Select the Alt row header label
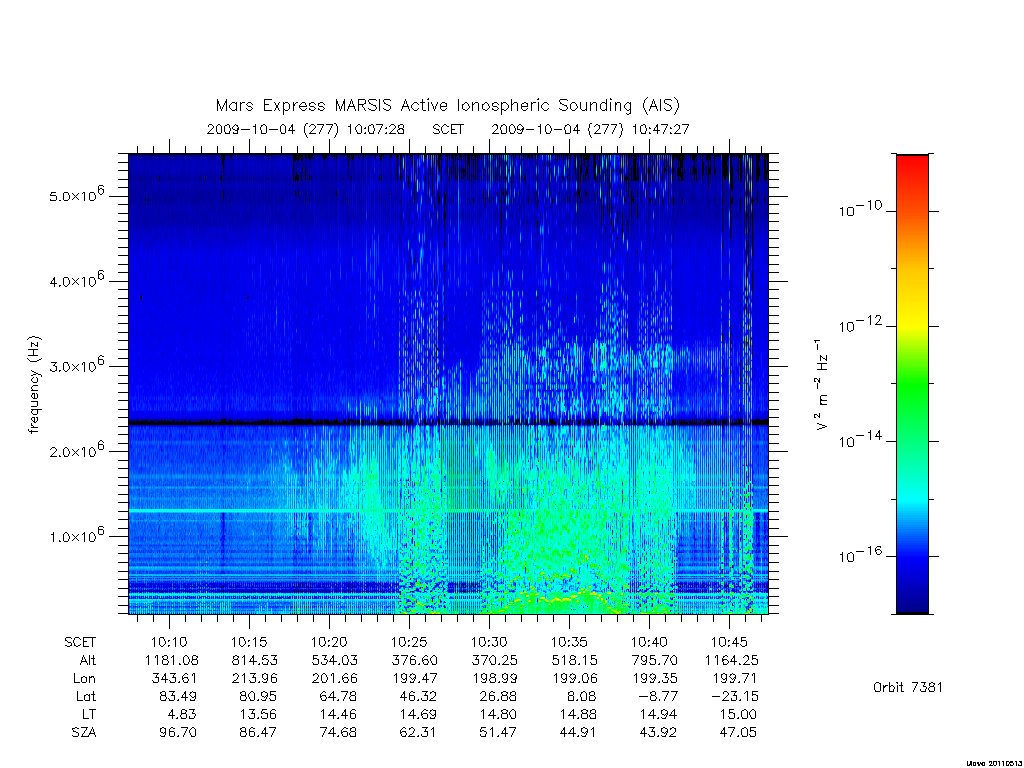This screenshot has height=768, width=1024. pos(87,660)
